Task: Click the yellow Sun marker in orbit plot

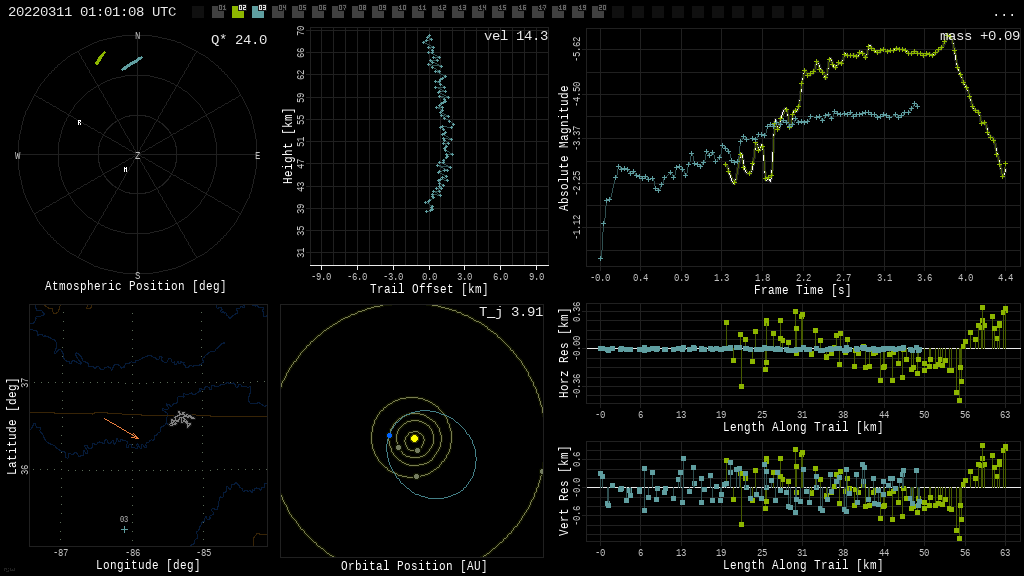Action: [x=414, y=438]
